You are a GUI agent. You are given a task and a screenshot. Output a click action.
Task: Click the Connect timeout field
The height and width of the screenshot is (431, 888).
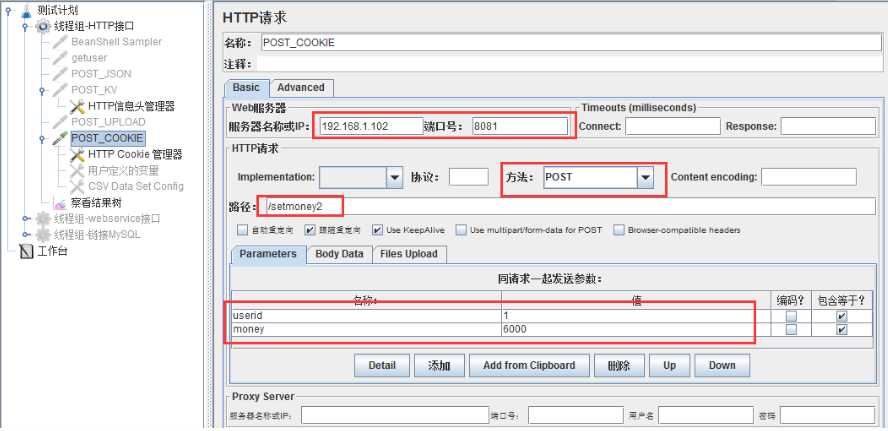pyautogui.click(x=672, y=126)
